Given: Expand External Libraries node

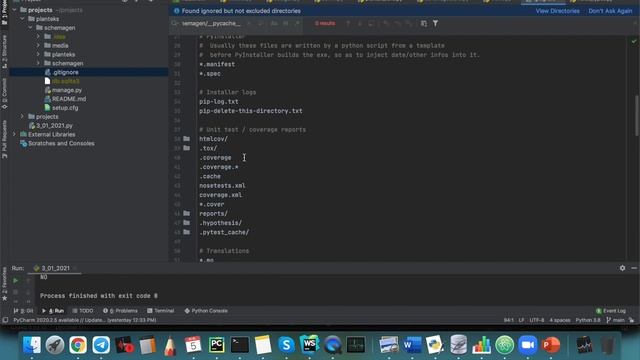Looking at the screenshot, I should click(14, 134).
